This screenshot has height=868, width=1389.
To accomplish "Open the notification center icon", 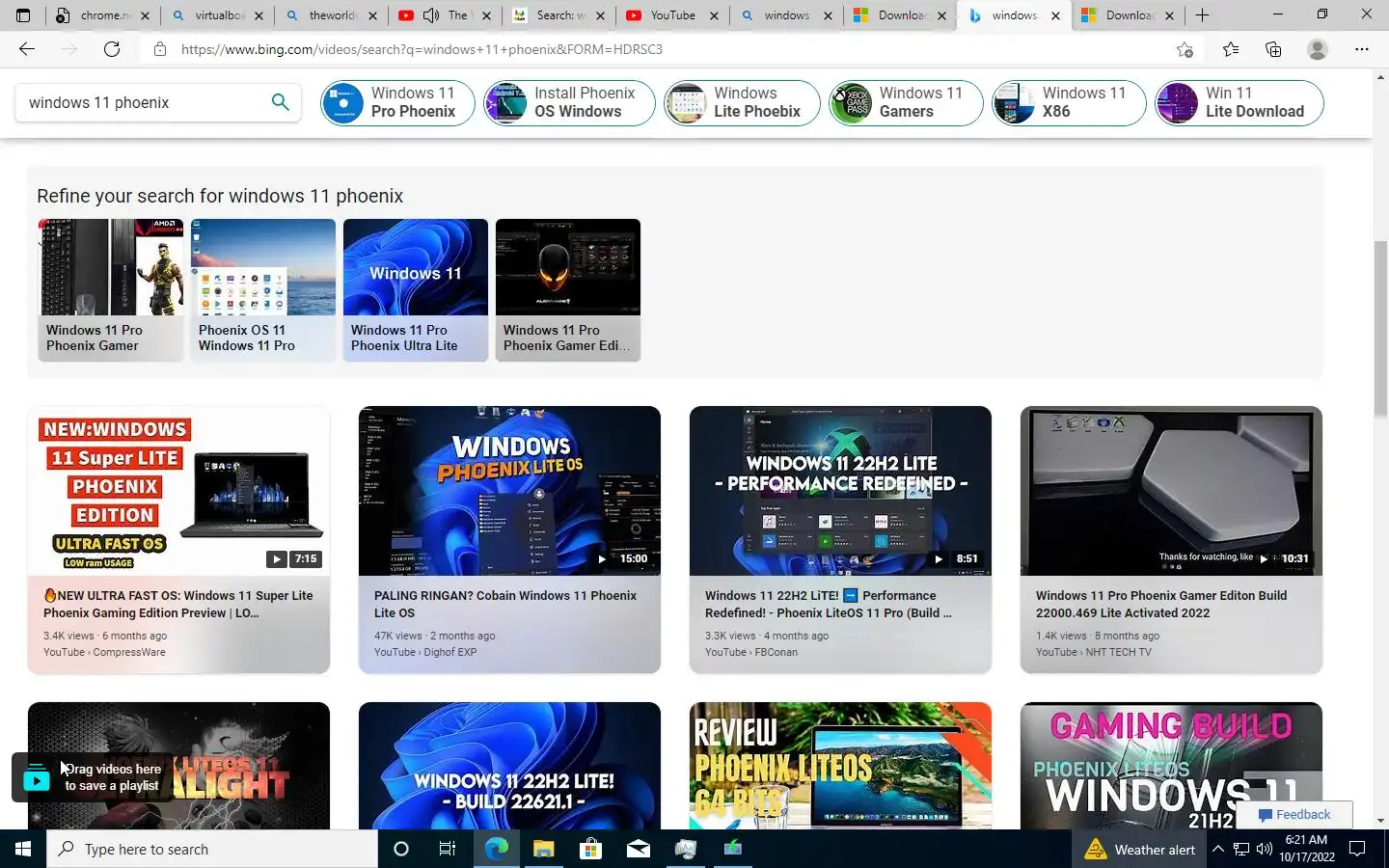I will click(x=1357, y=850).
